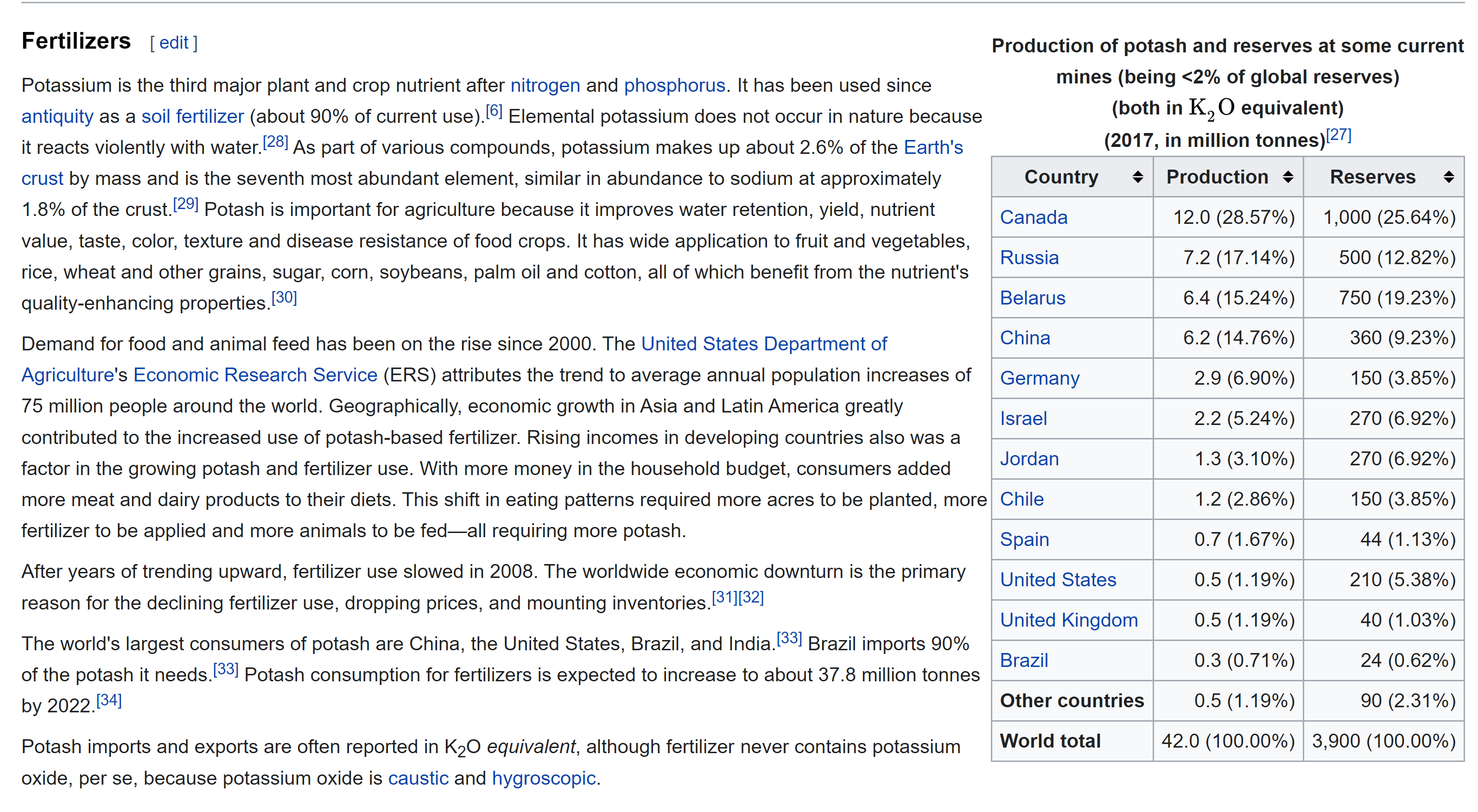Screen dimensions: 1478x812
Task: Open the caustic link
Action: pyautogui.click(x=418, y=778)
